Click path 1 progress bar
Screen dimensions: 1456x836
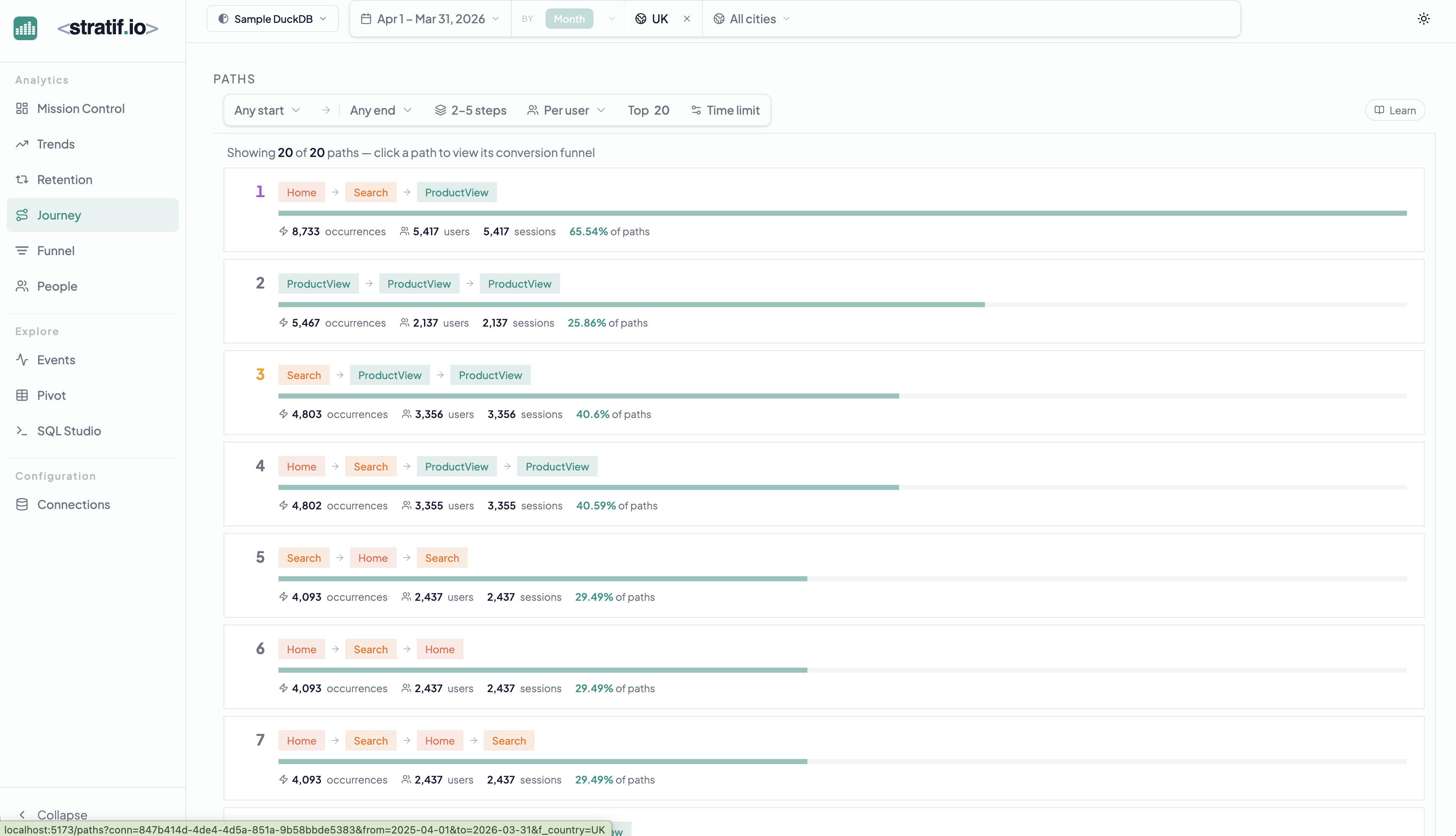click(x=842, y=213)
